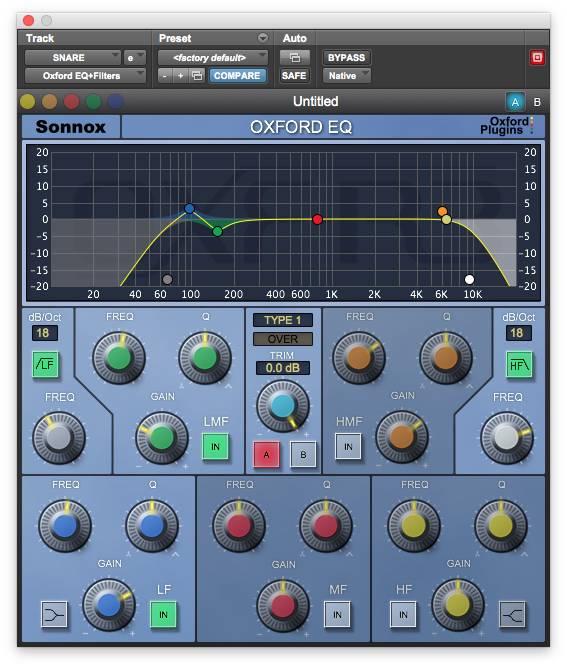
Task: Switch to plugin state A in header
Action: pos(515,102)
